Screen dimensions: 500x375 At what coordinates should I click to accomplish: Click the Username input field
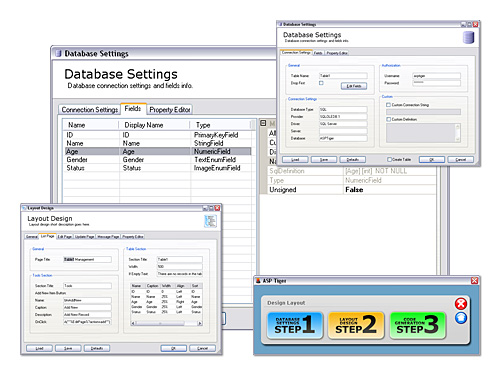(436, 76)
